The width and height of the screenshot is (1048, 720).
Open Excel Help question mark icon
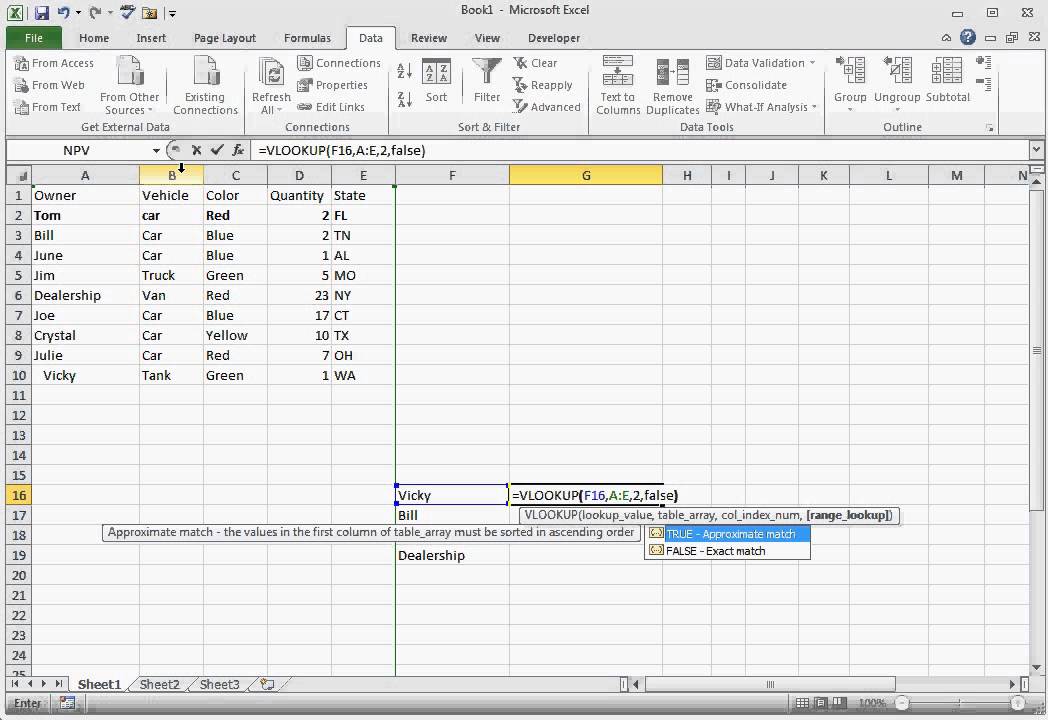click(967, 37)
